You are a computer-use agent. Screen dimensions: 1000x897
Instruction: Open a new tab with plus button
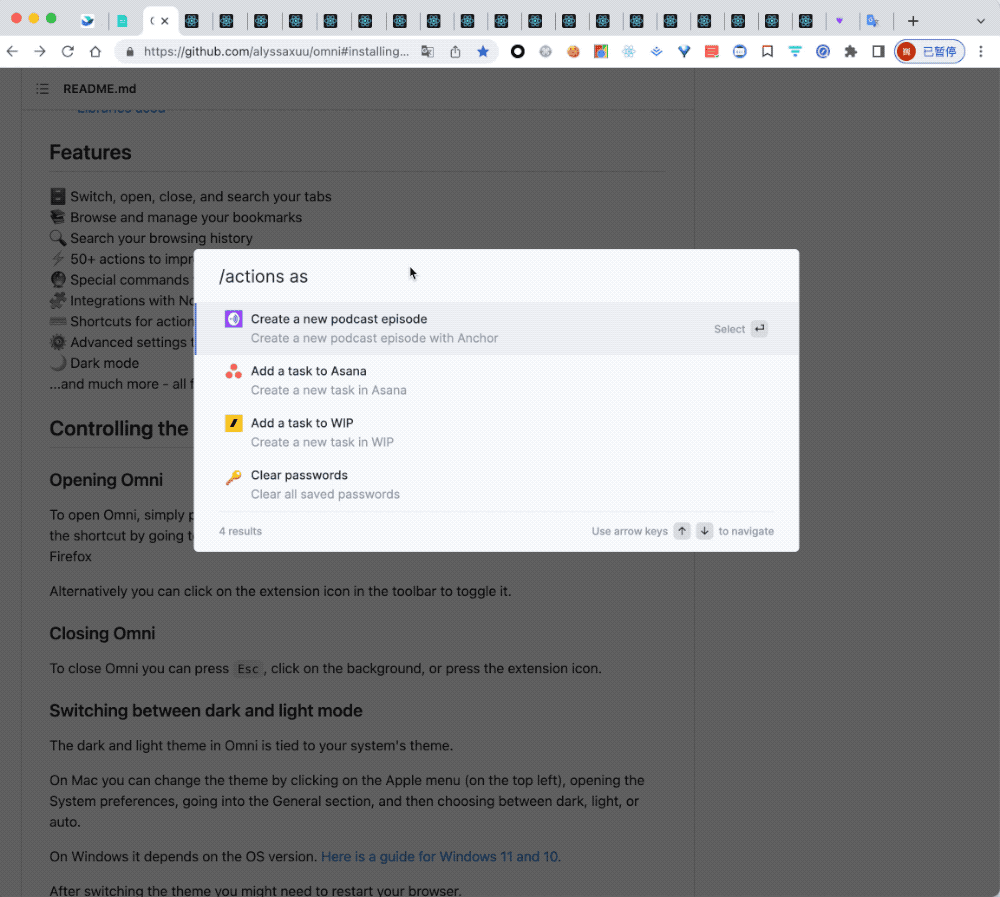912,21
